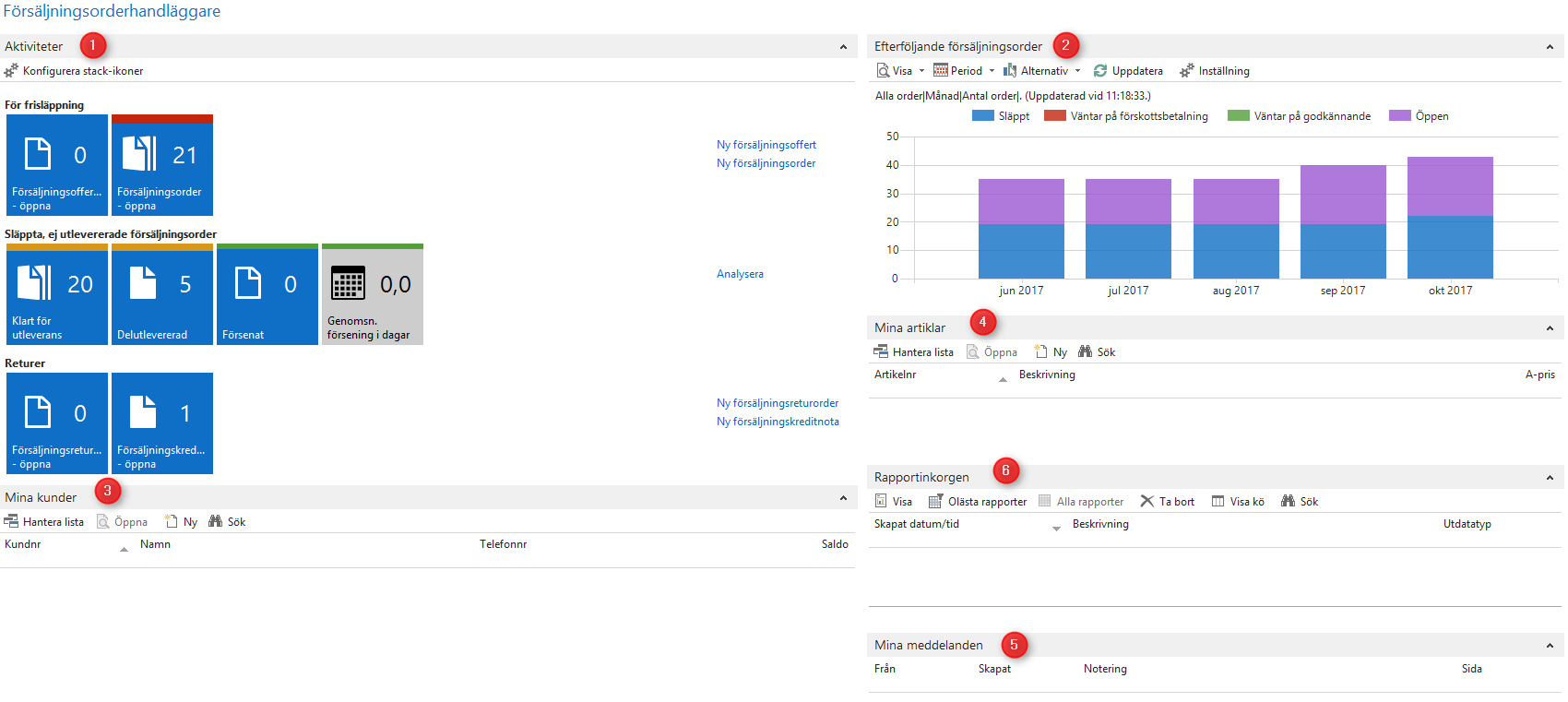Sort by Artikelnr column header
This screenshot has width=1568, height=702.
coord(895,375)
